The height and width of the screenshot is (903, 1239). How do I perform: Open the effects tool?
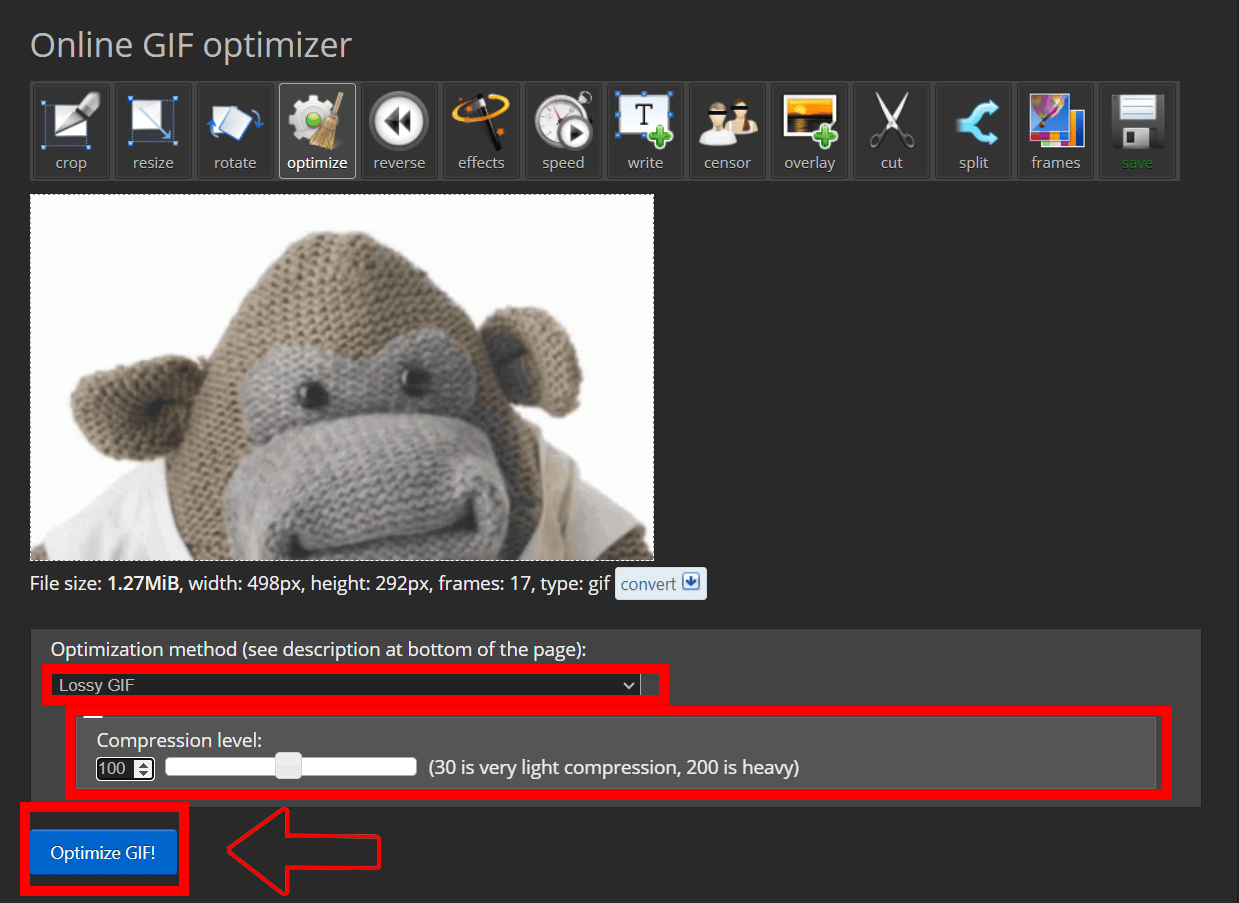(x=480, y=131)
